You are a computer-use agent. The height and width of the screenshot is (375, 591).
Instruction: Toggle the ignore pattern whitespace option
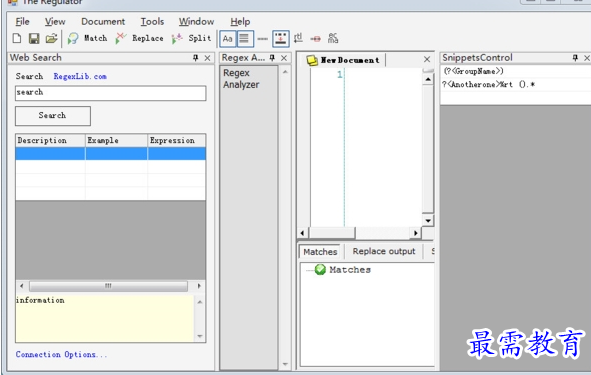click(x=281, y=39)
